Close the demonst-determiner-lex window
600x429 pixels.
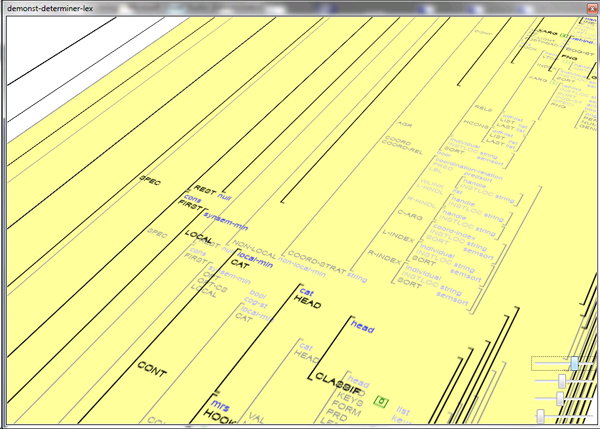[x=592, y=8]
